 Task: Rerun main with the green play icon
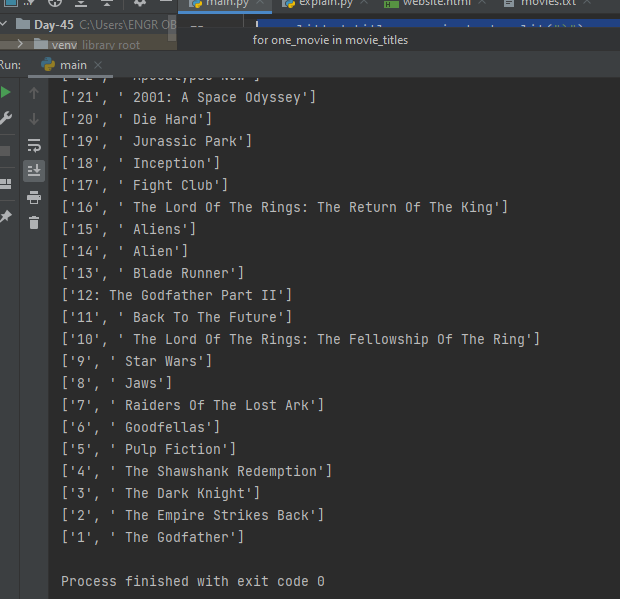click(x=5, y=93)
